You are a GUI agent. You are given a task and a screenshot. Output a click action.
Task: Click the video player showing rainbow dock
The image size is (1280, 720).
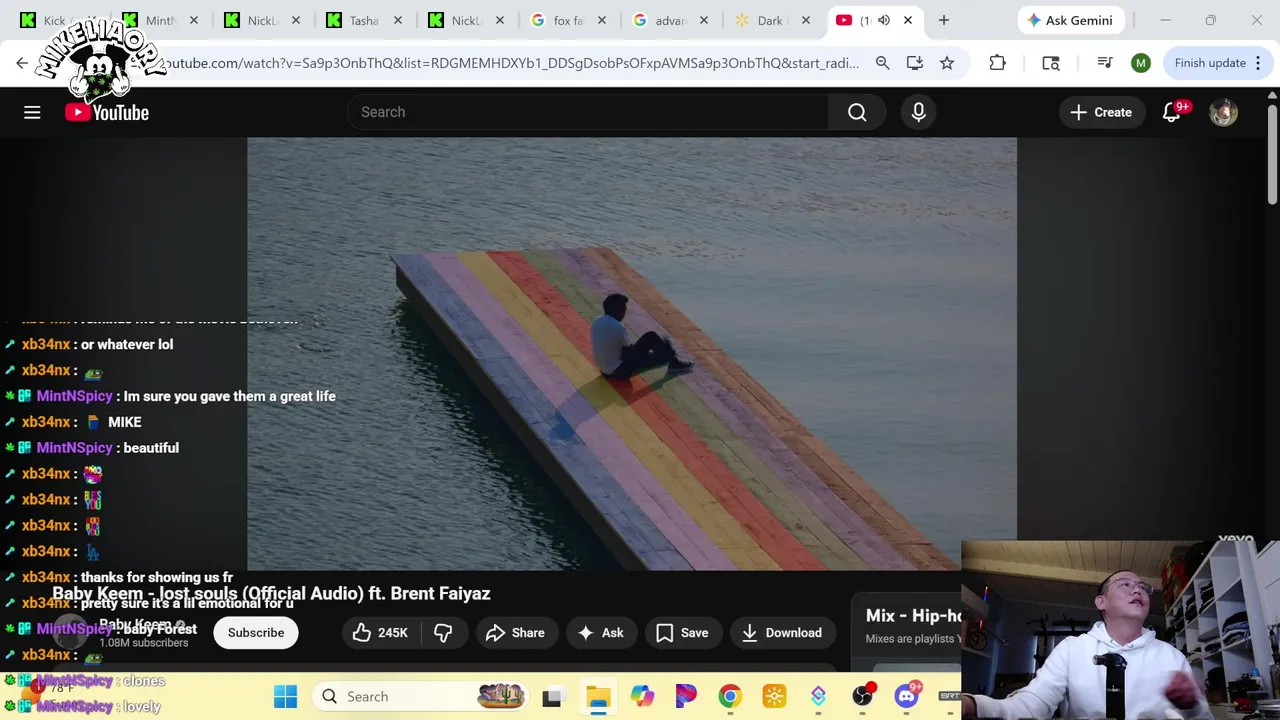[x=632, y=354]
